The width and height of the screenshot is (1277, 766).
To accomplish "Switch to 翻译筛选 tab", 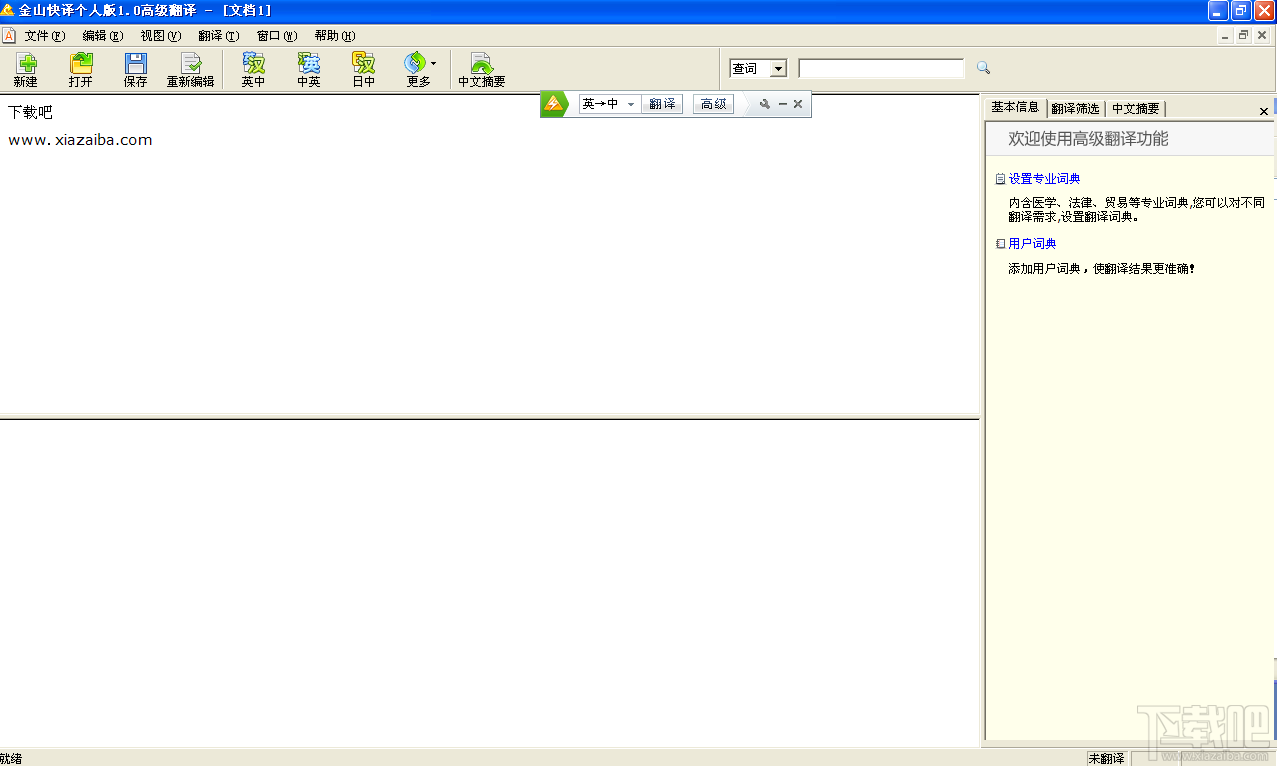I will (1075, 108).
